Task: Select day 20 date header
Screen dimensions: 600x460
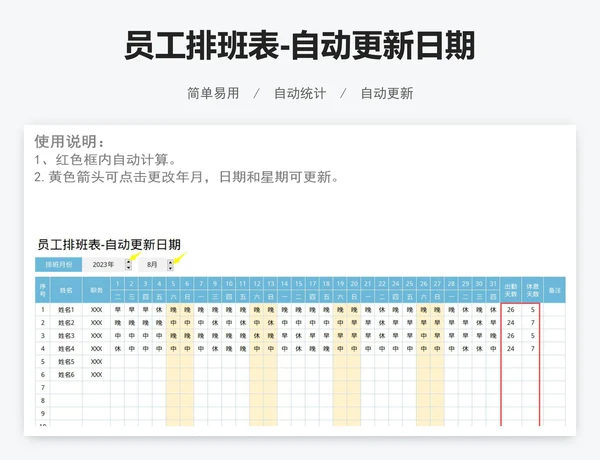Action: 354,284
